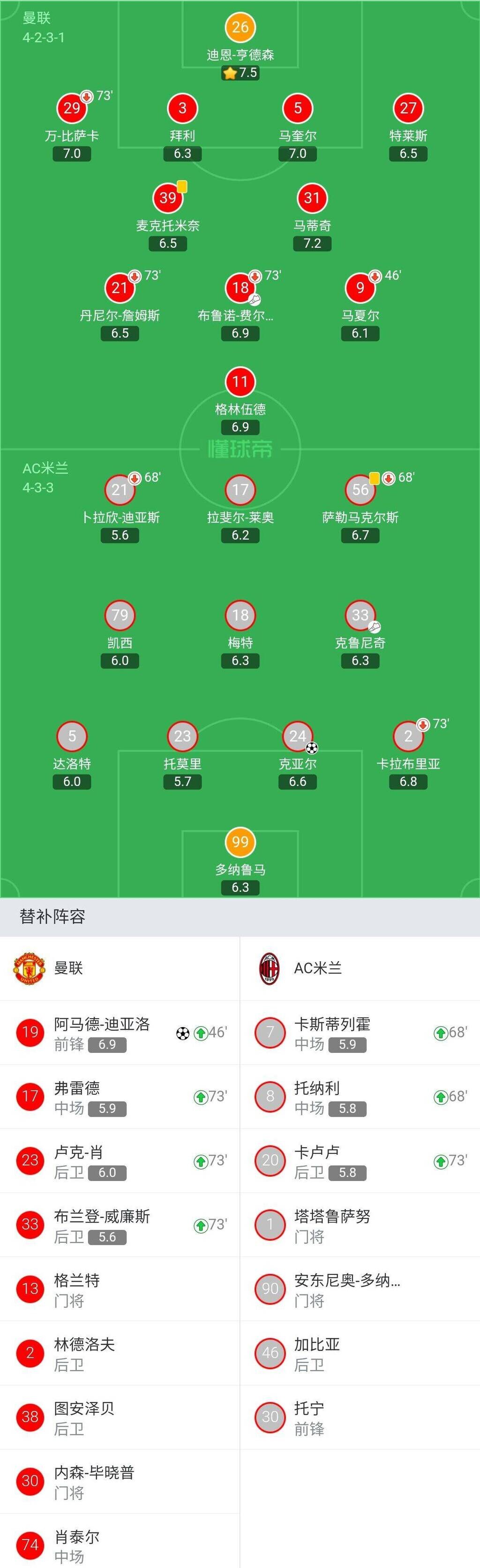The image size is (480, 1568).
Task: Open 格林伍德 number 11 player badge
Action: tap(240, 381)
